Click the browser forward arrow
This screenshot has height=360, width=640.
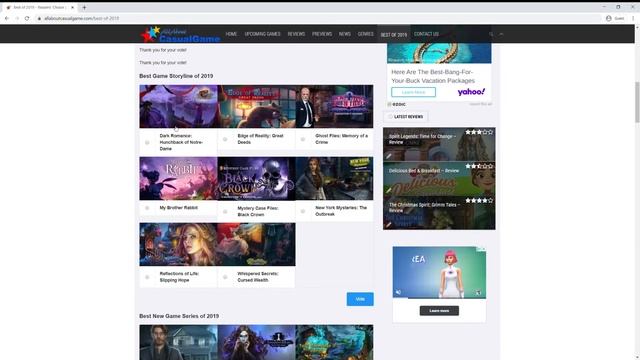tap(17, 18)
